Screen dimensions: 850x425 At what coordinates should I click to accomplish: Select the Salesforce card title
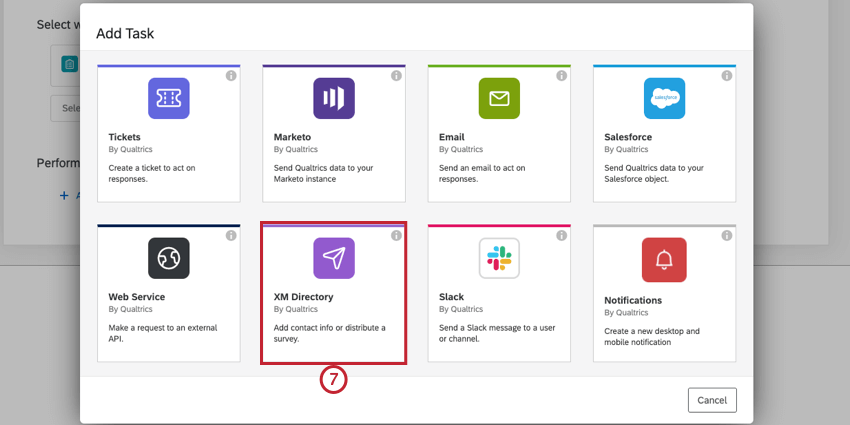click(628, 137)
